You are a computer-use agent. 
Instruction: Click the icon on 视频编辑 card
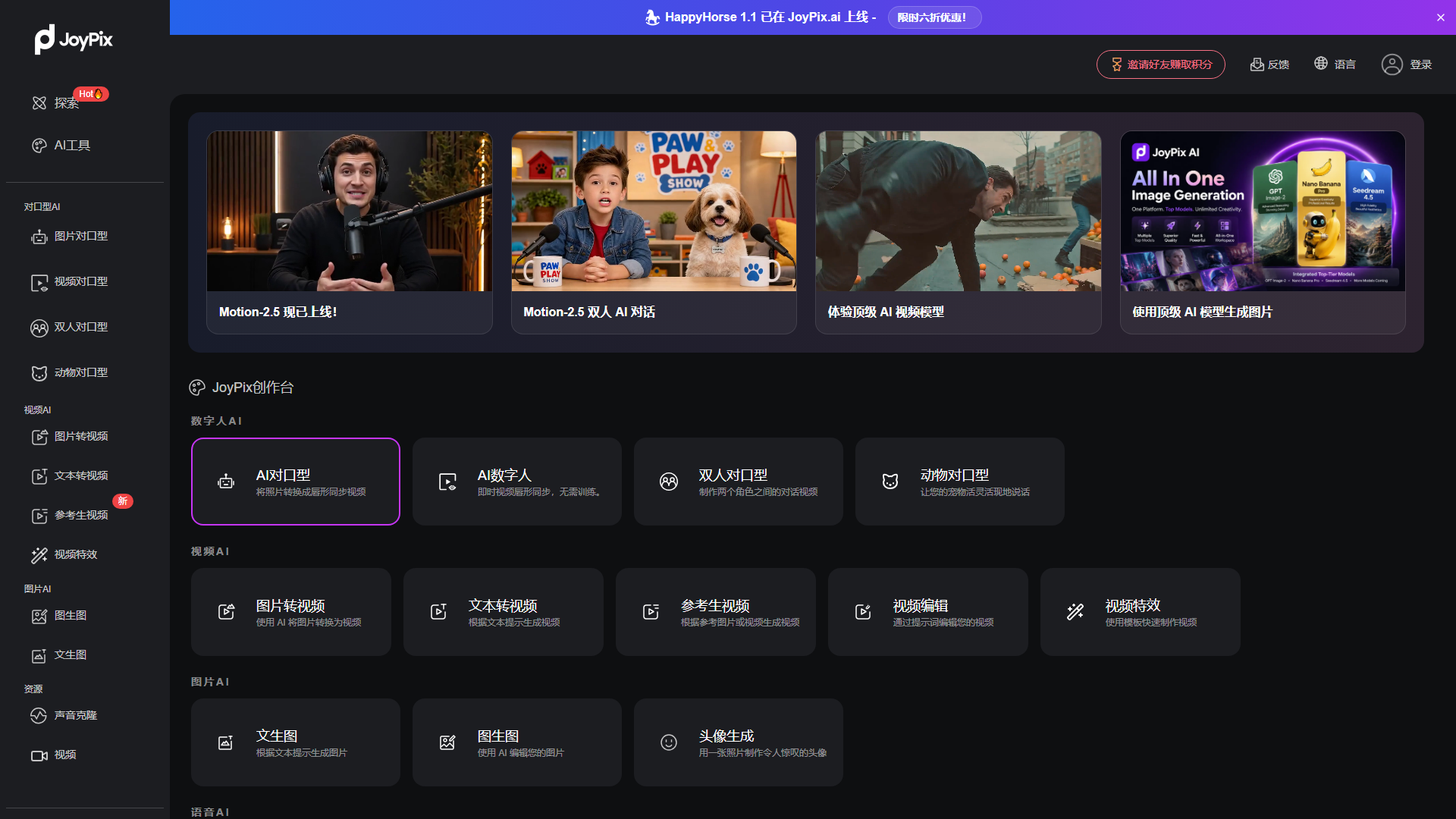(863, 612)
